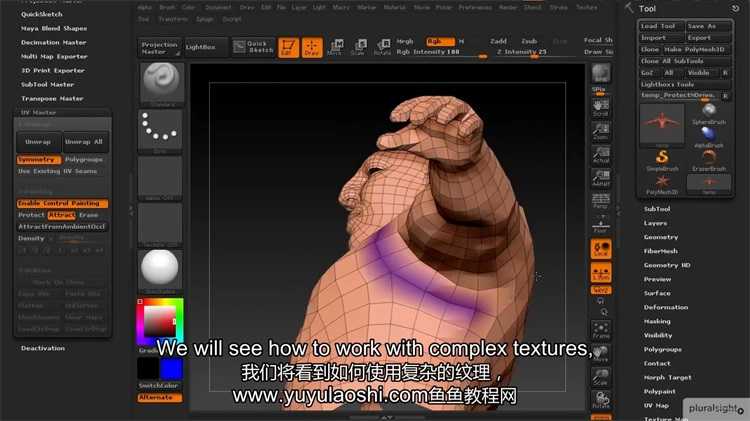
Task: Expand the Deformation section
Action: click(x=666, y=307)
